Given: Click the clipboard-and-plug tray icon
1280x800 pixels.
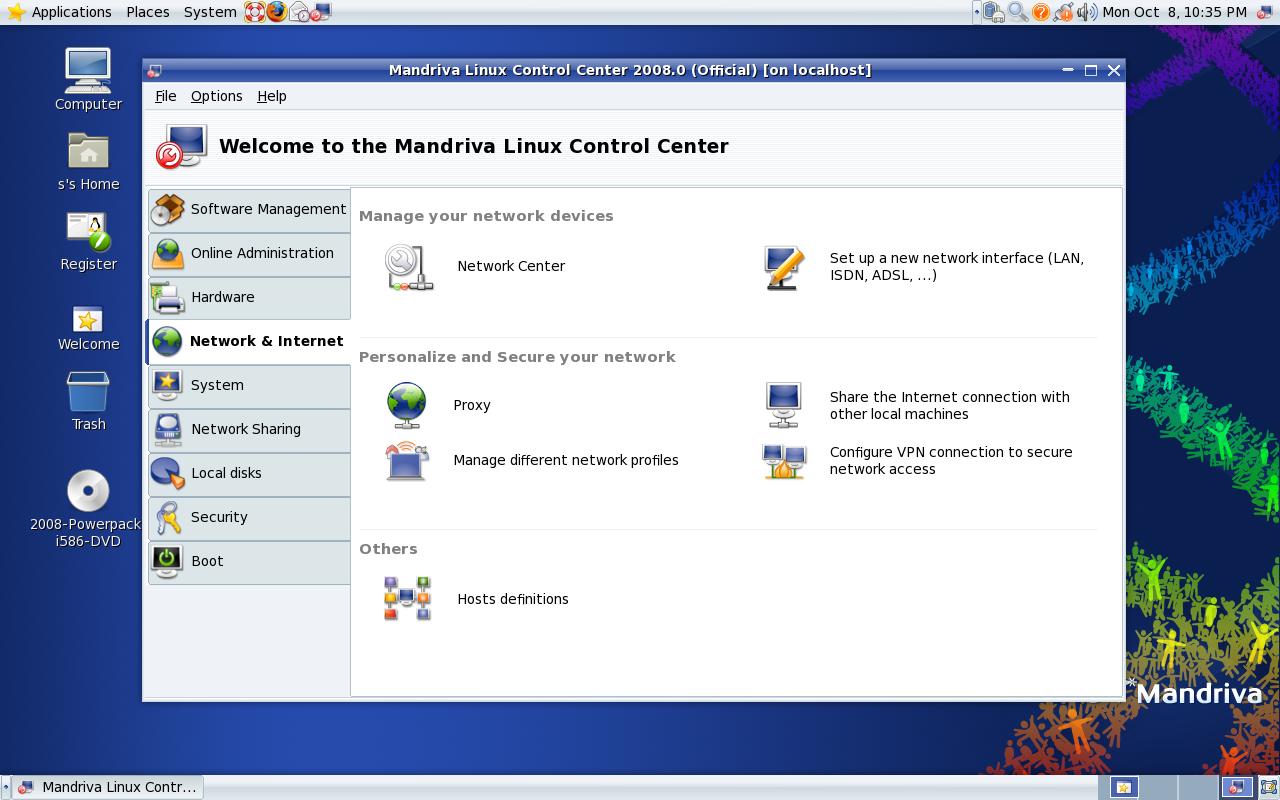Looking at the screenshot, I should pyautogui.click(x=994, y=12).
